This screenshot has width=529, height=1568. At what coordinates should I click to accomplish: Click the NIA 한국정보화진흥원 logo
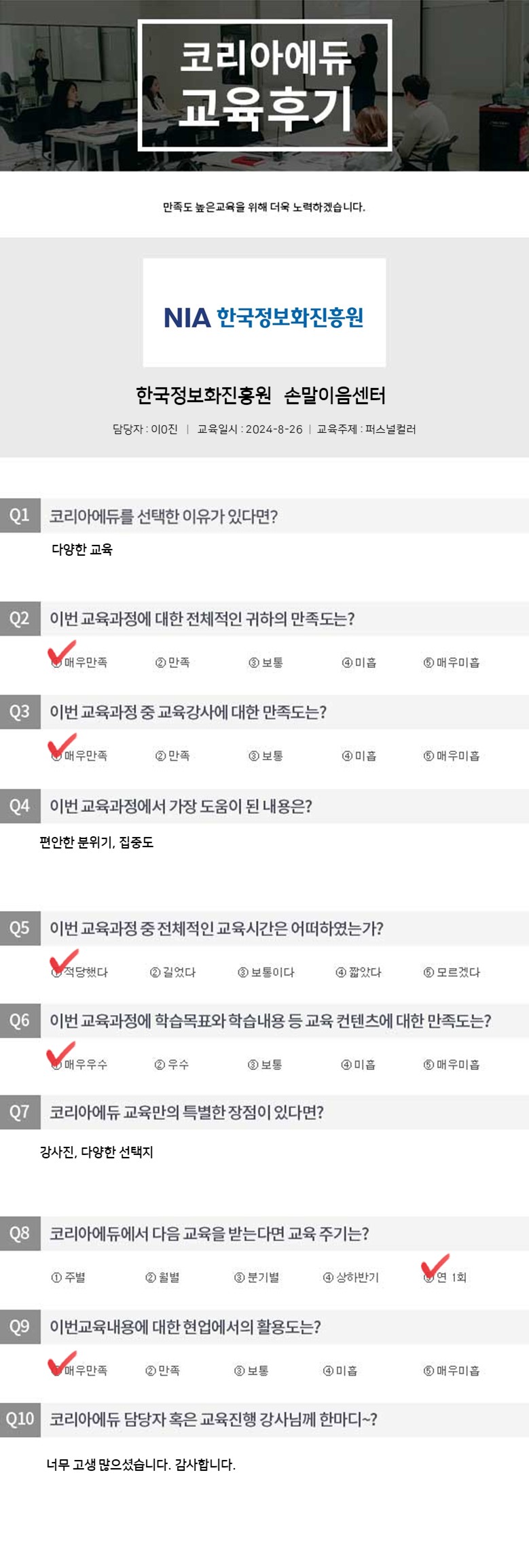click(264, 317)
